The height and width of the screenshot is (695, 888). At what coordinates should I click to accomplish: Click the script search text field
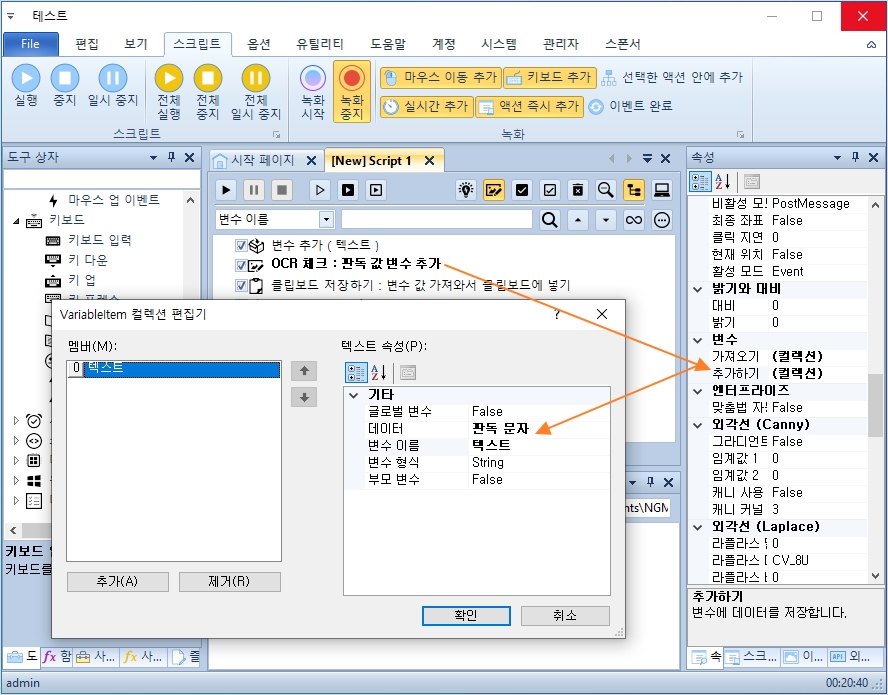436,220
